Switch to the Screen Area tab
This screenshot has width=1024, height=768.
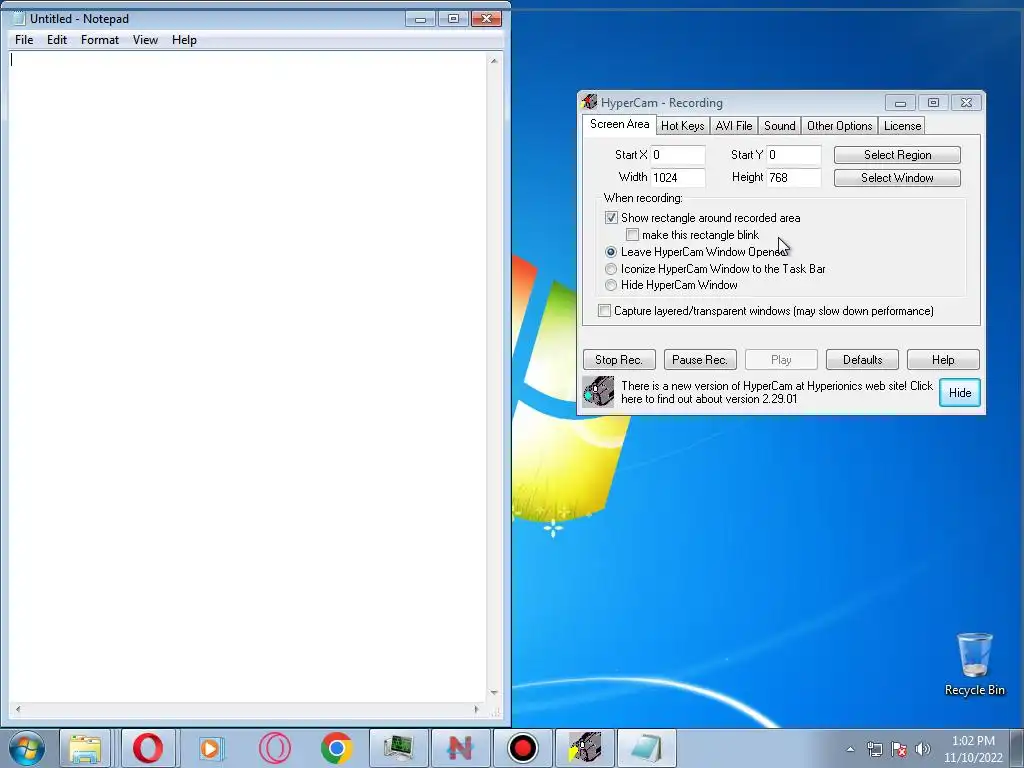pos(619,124)
